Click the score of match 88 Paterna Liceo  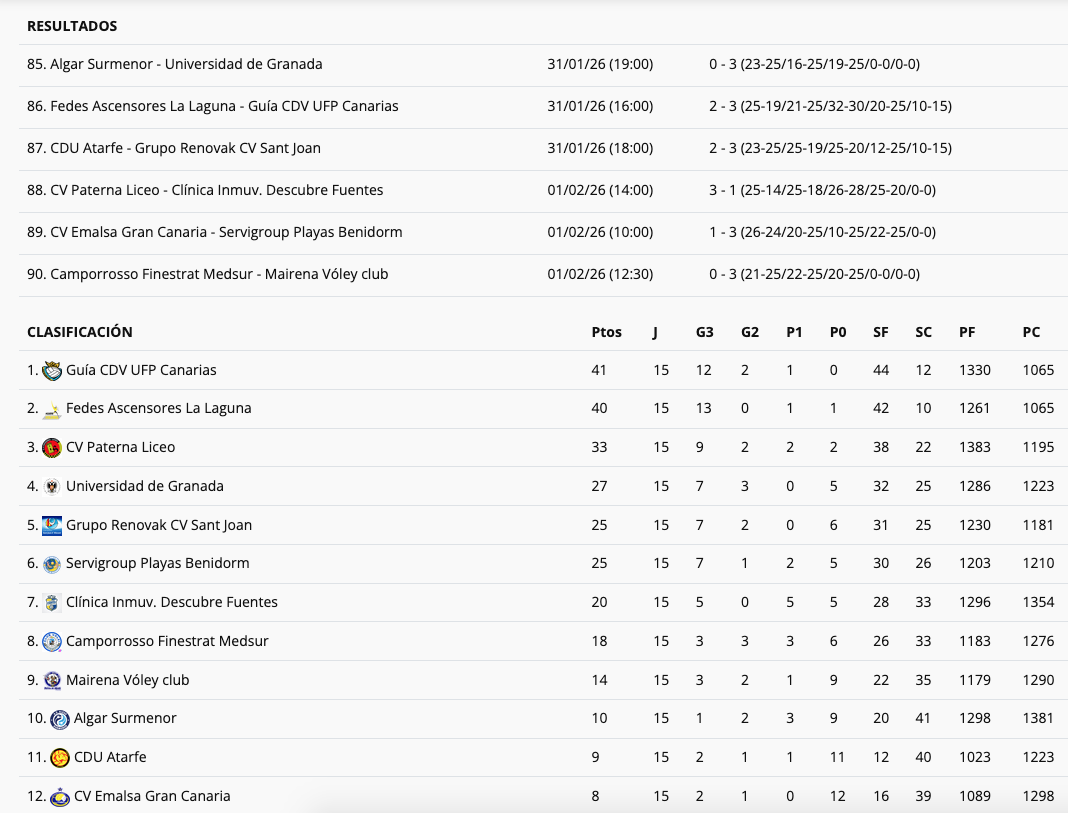tap(822, 190)
